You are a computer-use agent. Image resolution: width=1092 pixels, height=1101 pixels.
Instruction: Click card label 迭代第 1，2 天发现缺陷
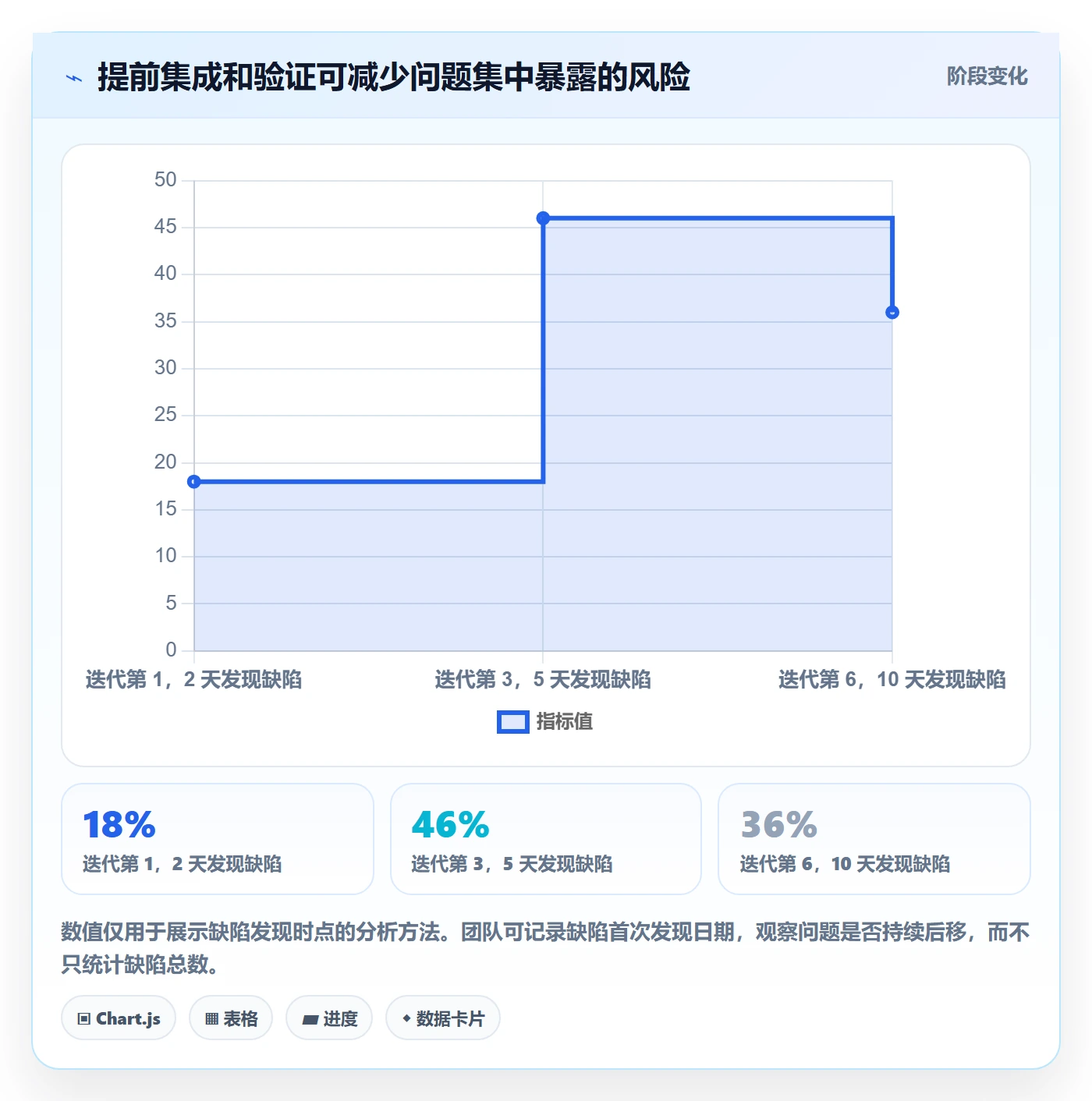coord(183,864)
